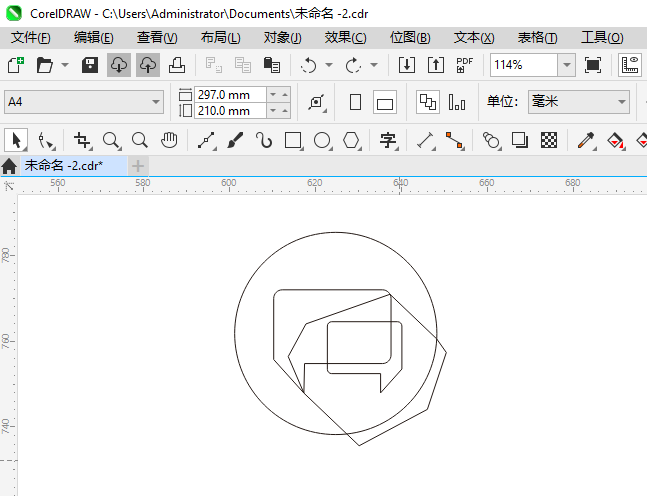This screenshot has height=496, width=647.
Task: Click the Export icon
Action: (x=436, y=65)
